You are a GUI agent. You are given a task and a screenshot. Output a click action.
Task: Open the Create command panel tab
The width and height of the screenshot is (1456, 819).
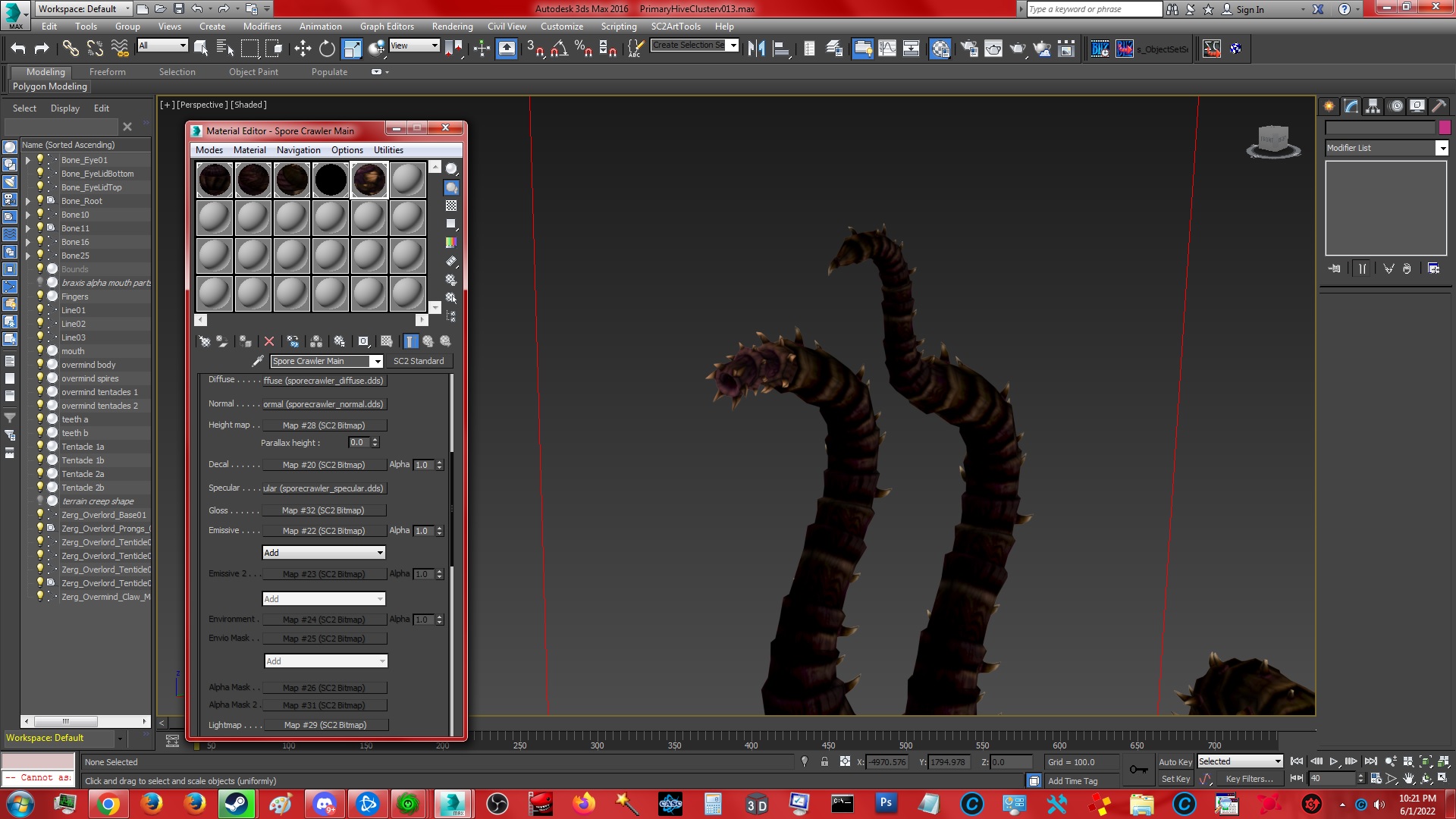[1329, 106]
